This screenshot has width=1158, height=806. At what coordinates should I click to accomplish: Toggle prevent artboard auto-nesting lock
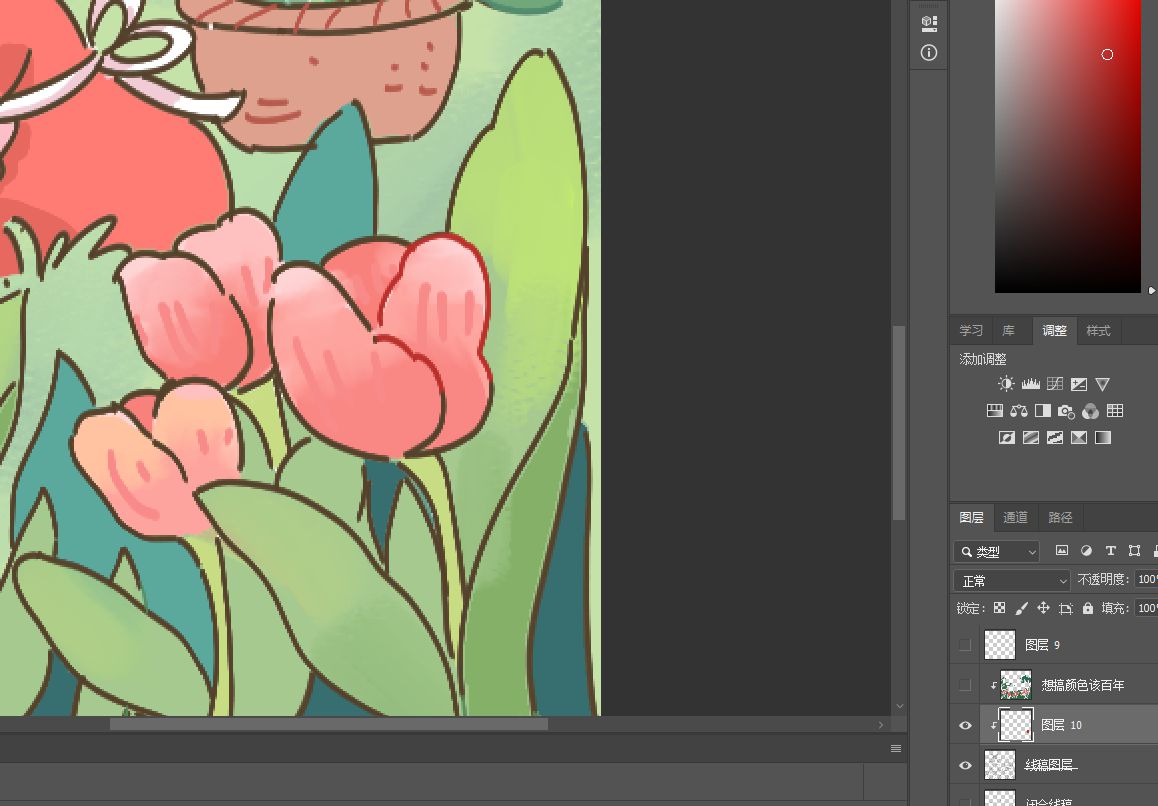pos(1066,608)
